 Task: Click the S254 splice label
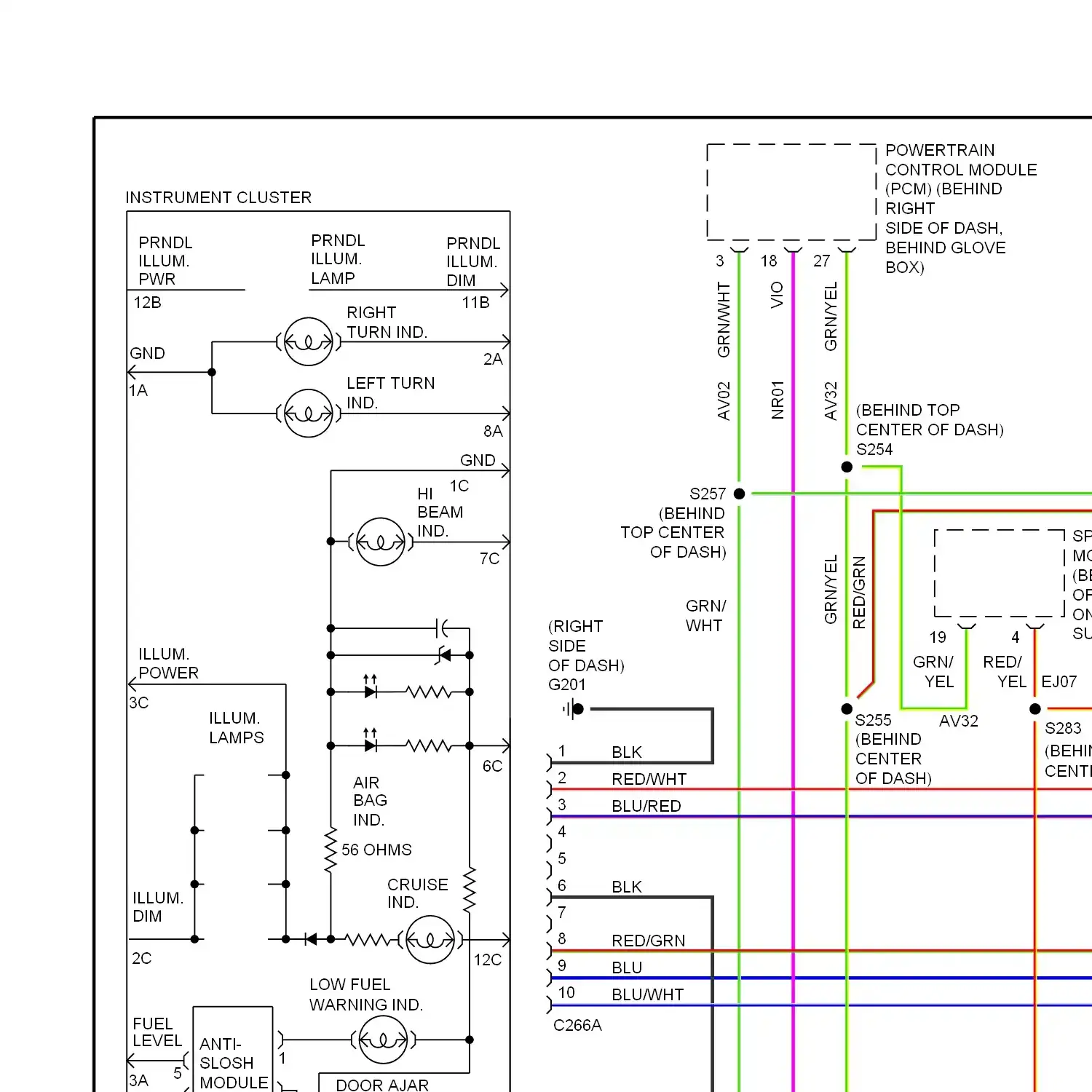874,449
